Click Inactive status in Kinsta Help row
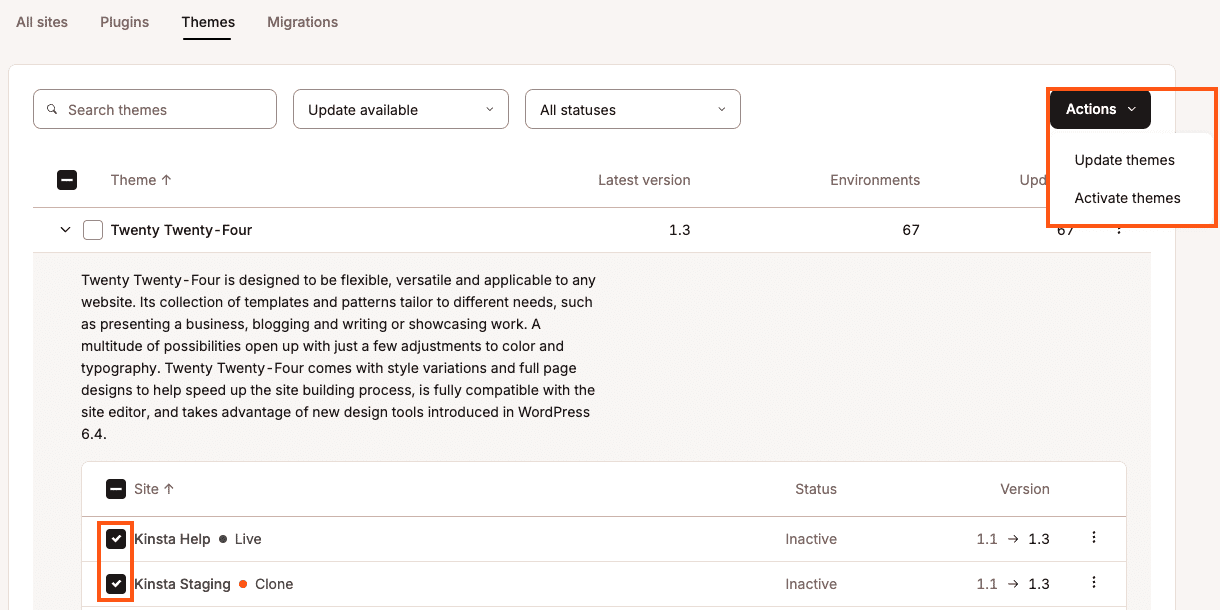 (811, 539)
